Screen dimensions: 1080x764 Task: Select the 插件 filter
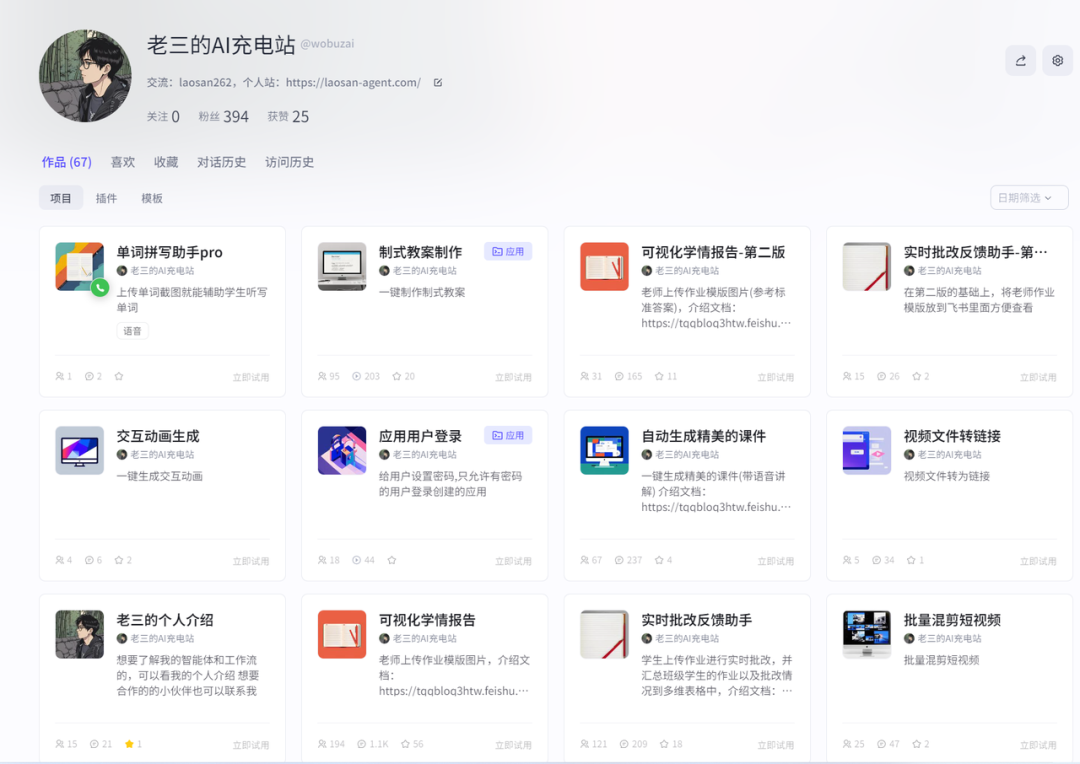[106, 197]
